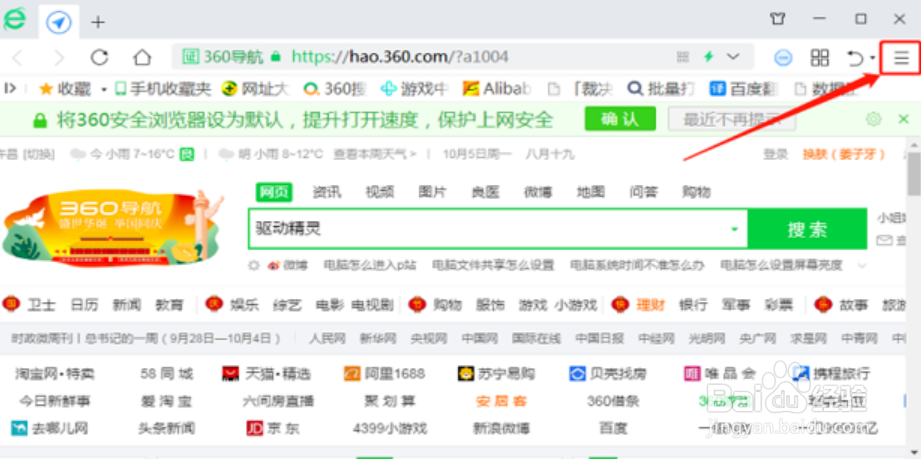This screenshot has height=459, width=921.
Task: Select the 资讯 search tab
Action: 327,192
